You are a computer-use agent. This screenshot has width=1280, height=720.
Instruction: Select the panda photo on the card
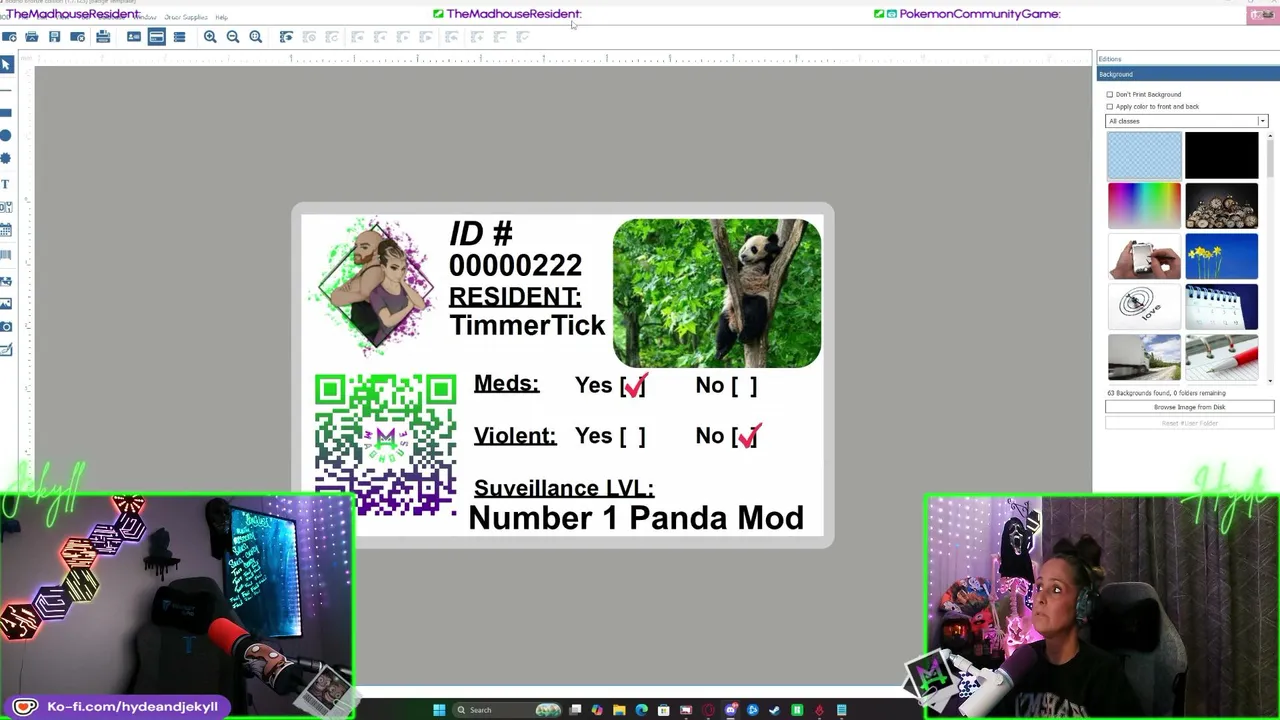[x=717, y=293]
